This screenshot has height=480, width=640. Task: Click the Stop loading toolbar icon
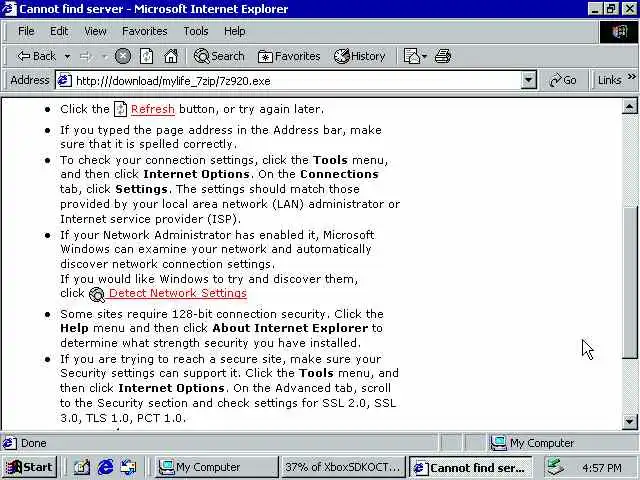pyautogui.click(x=122, y=56)
